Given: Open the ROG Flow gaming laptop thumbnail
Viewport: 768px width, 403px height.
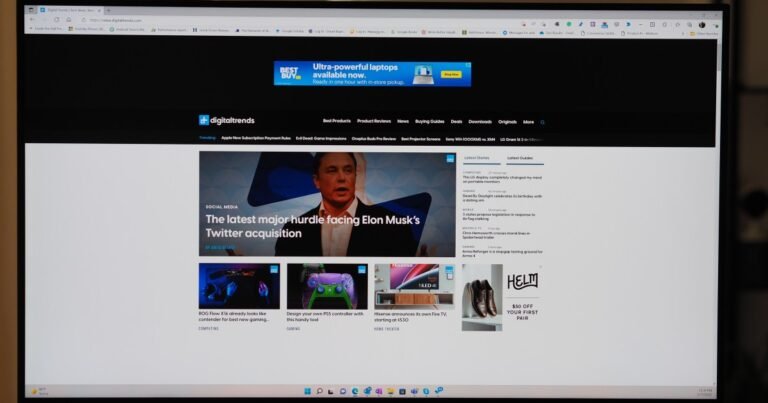Looking at the screenshot, I should [239, 286].
